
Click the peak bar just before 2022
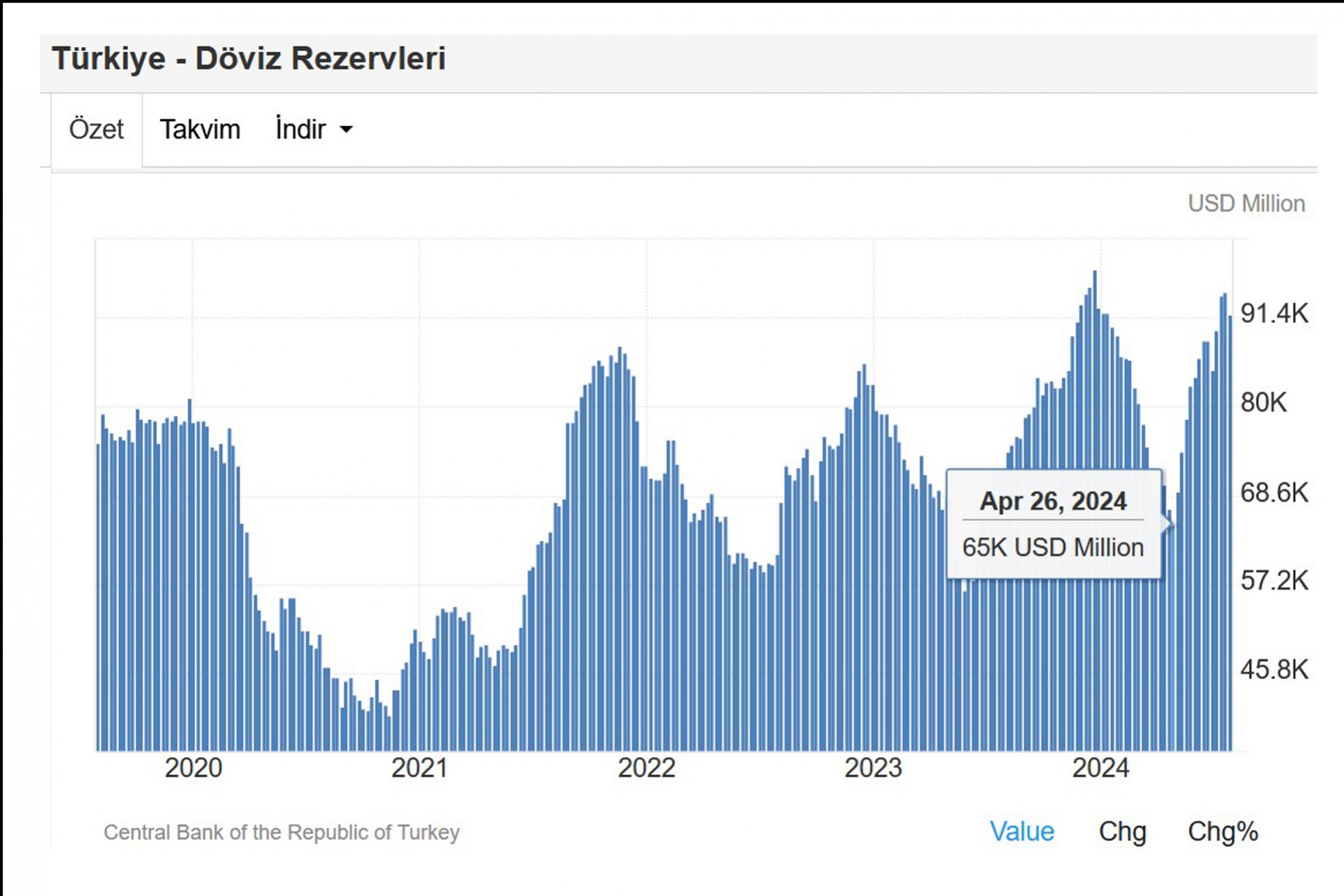619,549
